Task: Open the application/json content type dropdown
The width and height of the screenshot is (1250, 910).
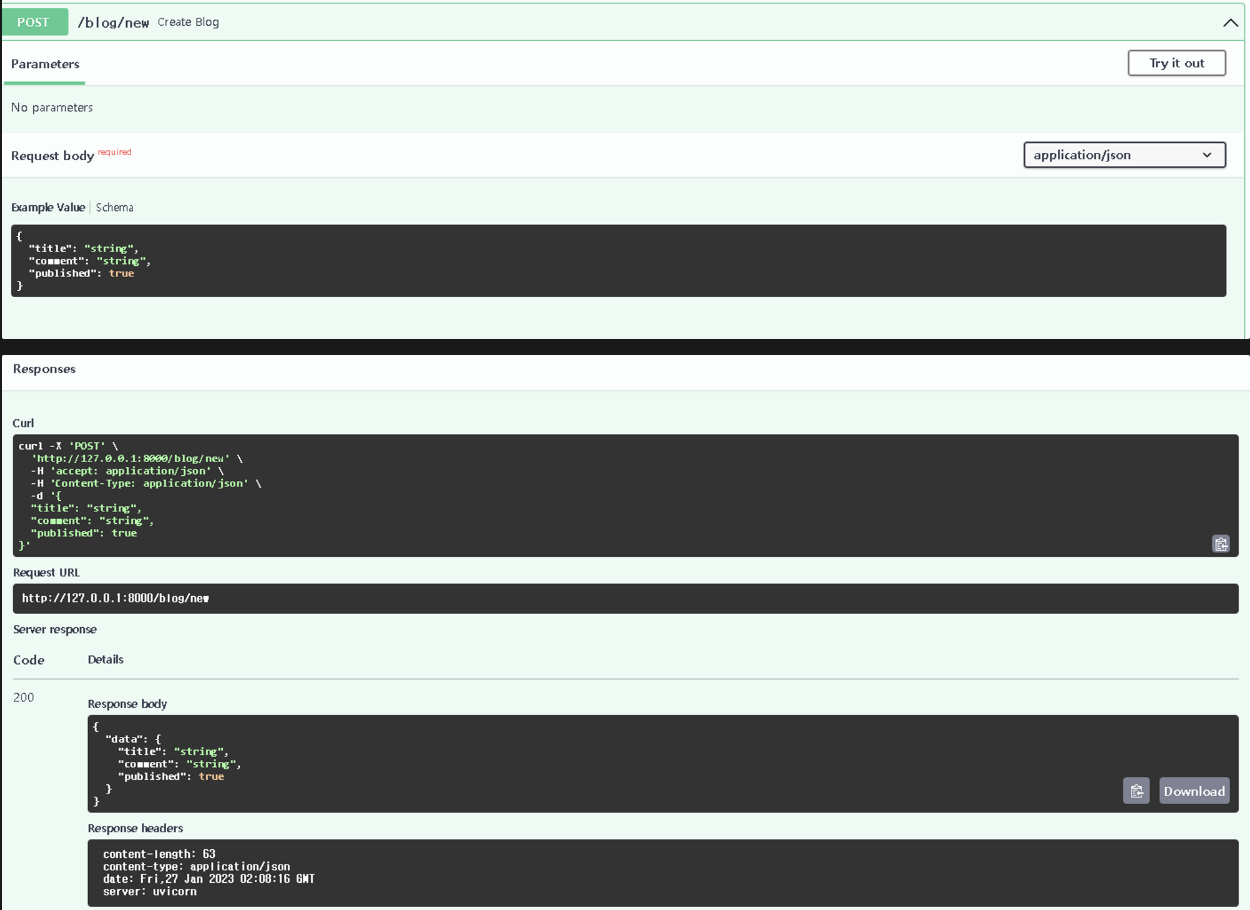Action: [1124, 155]
